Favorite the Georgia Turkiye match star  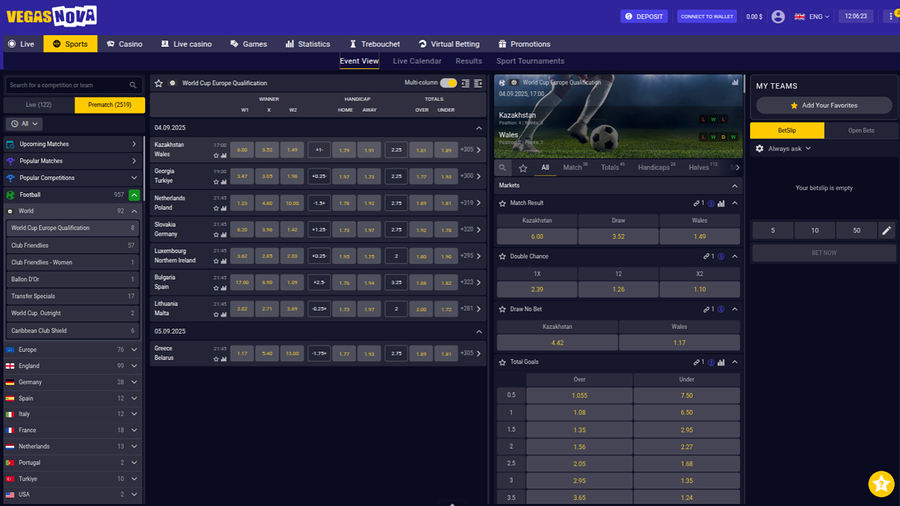tap(216, 182)
